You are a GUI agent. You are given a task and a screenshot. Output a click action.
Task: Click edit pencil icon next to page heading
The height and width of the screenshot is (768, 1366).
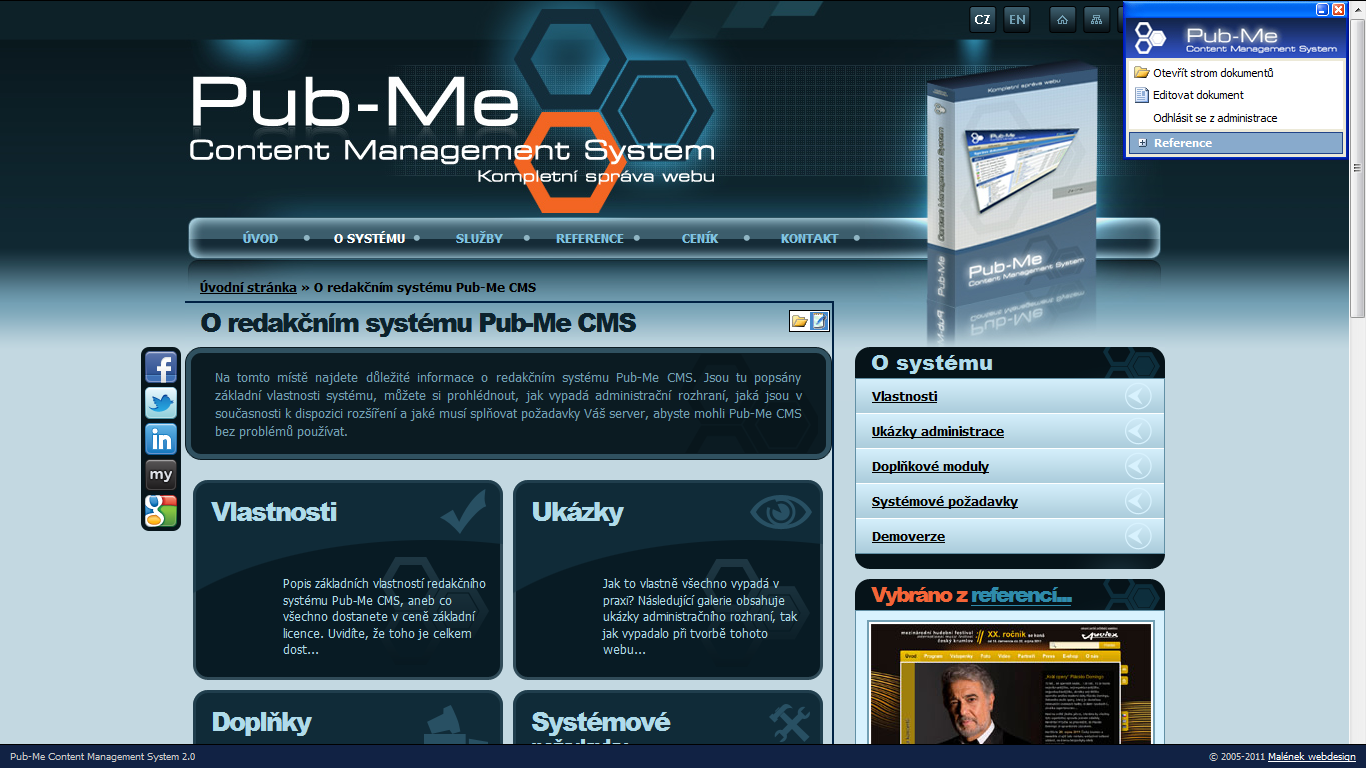pos(819,321)
